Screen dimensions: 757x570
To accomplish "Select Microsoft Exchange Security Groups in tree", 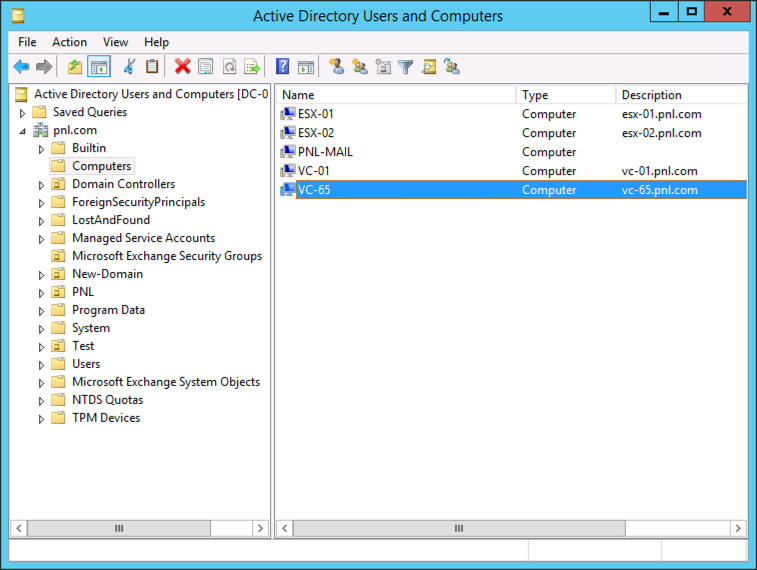I will pos(167,256).
